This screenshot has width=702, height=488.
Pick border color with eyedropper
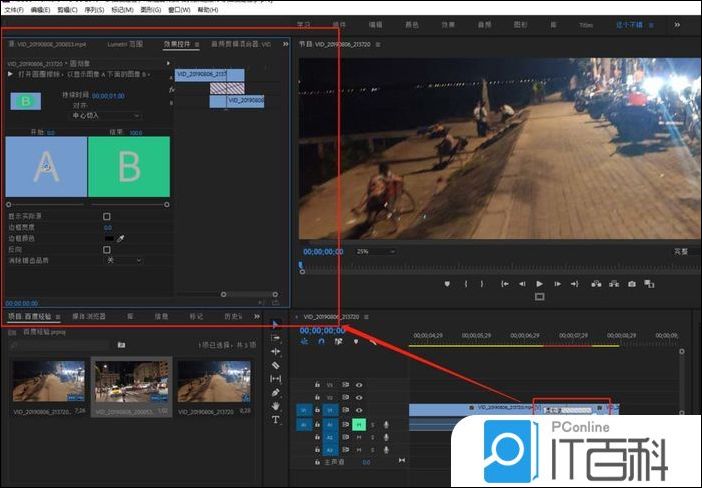click(x=120, y=239)
